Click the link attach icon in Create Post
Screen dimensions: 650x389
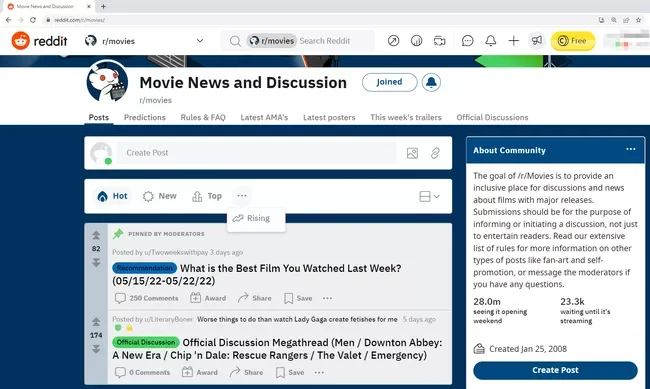435,153
